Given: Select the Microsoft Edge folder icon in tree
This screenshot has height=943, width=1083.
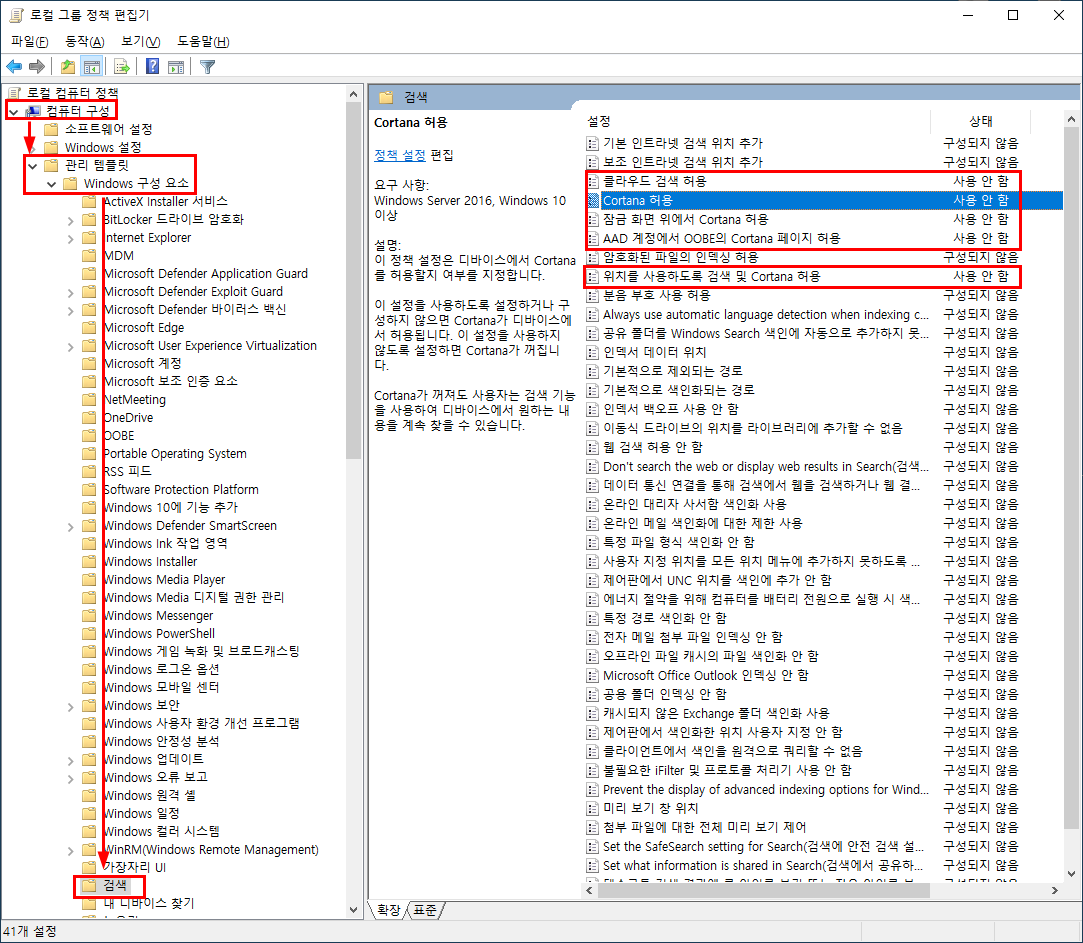Looking at the screenshot, I should tap(91, 328).
